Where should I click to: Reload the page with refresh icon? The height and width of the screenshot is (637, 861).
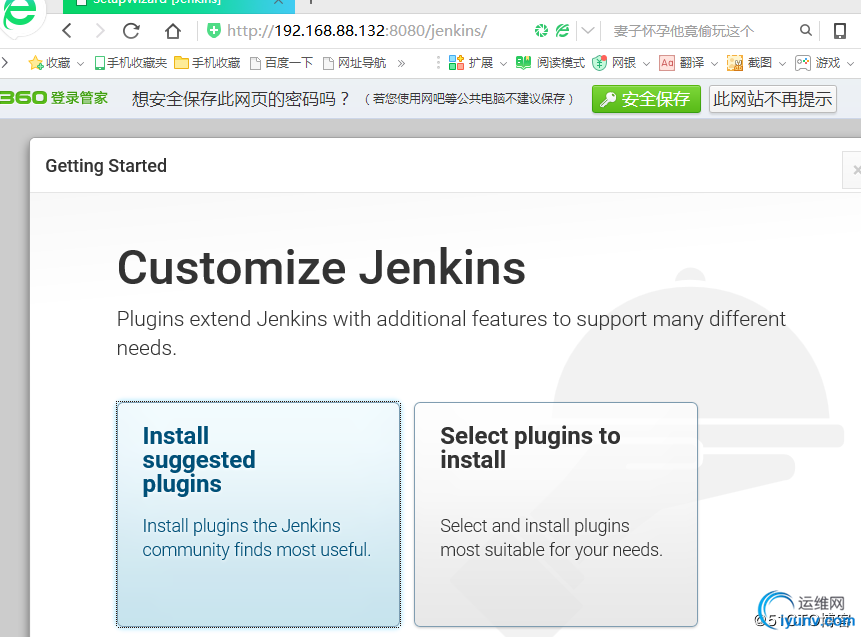click(131, 30)
